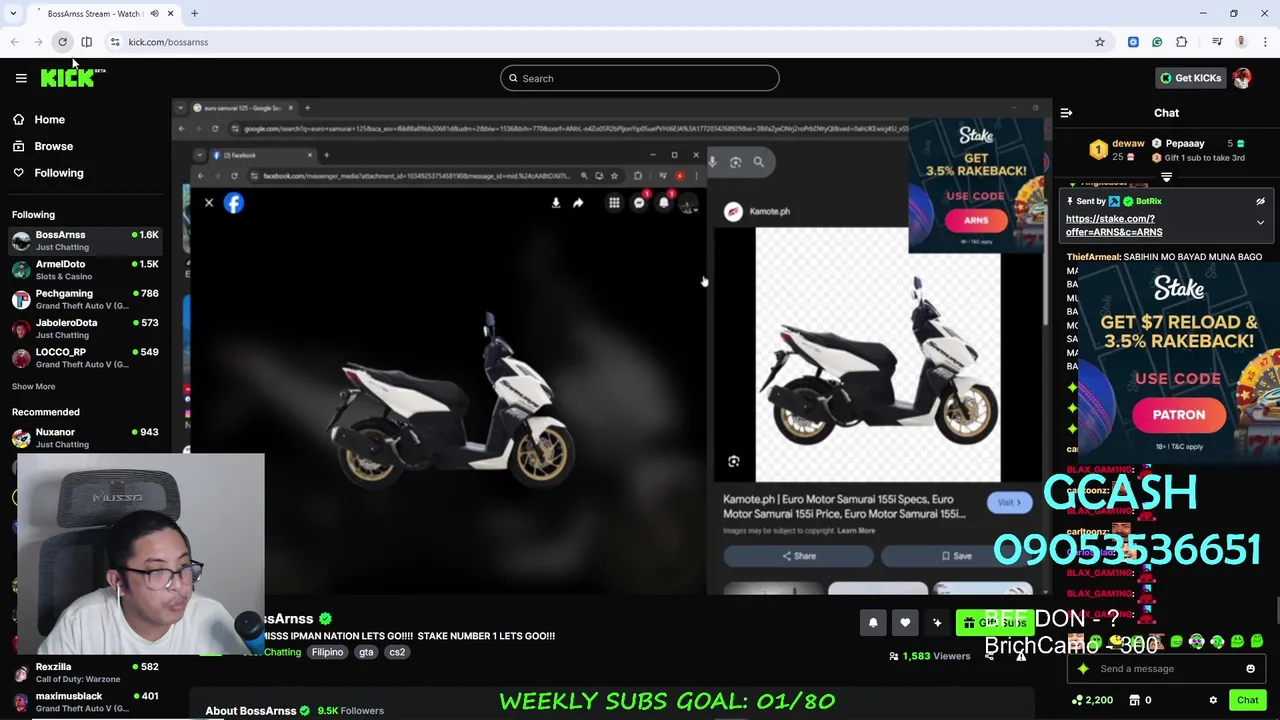Close the Facebook image viewer in stream
This screenshot has height=720, width=1280.
pos(209,203)
